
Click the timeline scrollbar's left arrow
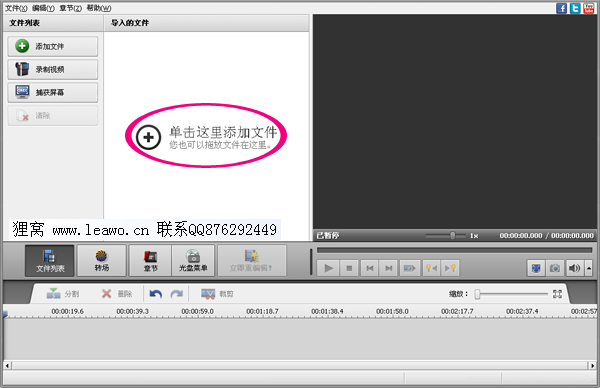tap(7, 365)
